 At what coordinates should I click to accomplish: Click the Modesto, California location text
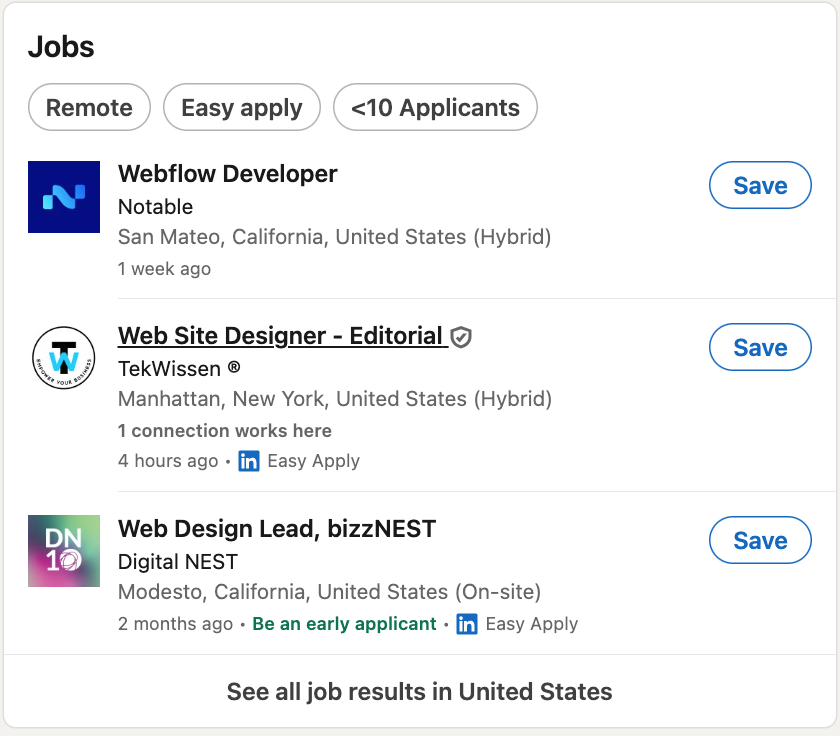(x=329, y=591)
